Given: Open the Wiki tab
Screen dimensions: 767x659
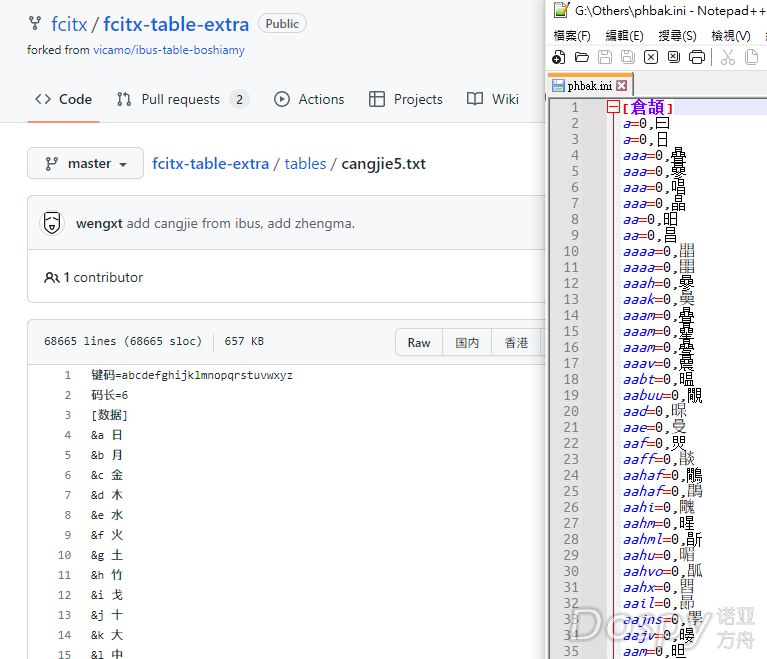Looking at the screenshot, I should [493, 99].
